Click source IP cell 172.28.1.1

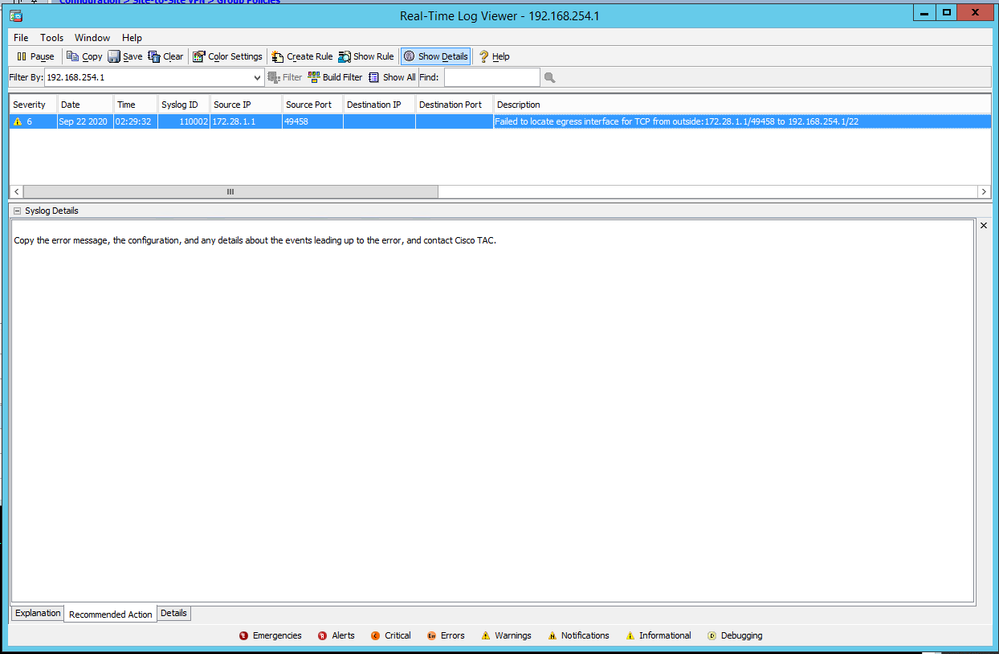pyautogui.click(x=246, y=121)
